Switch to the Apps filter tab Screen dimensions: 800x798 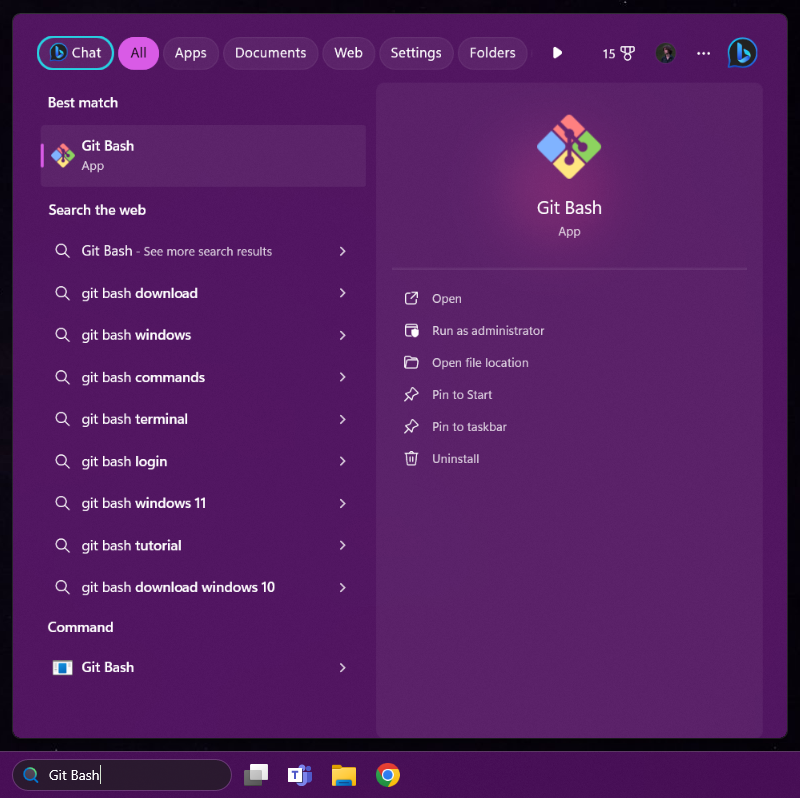pos(190,53)
